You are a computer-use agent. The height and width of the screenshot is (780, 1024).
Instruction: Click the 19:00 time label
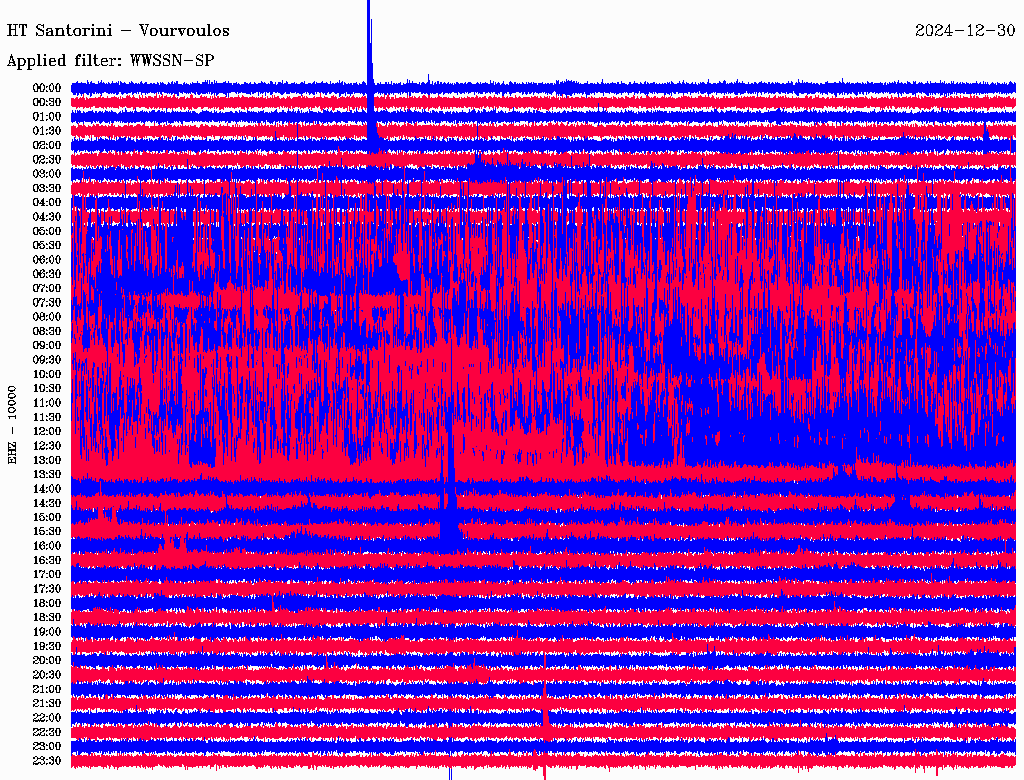47,632
